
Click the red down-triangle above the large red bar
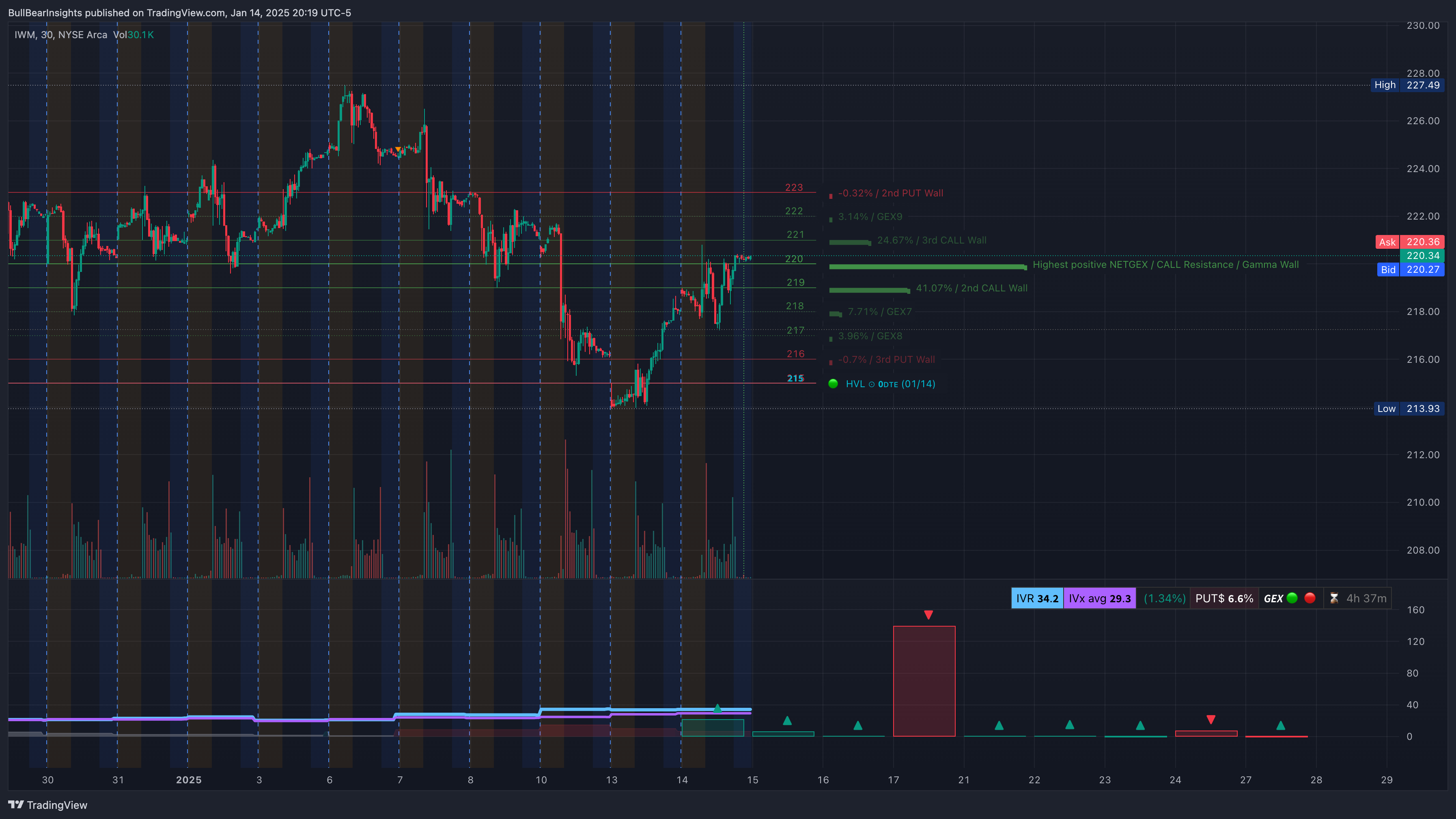(928, 615)
